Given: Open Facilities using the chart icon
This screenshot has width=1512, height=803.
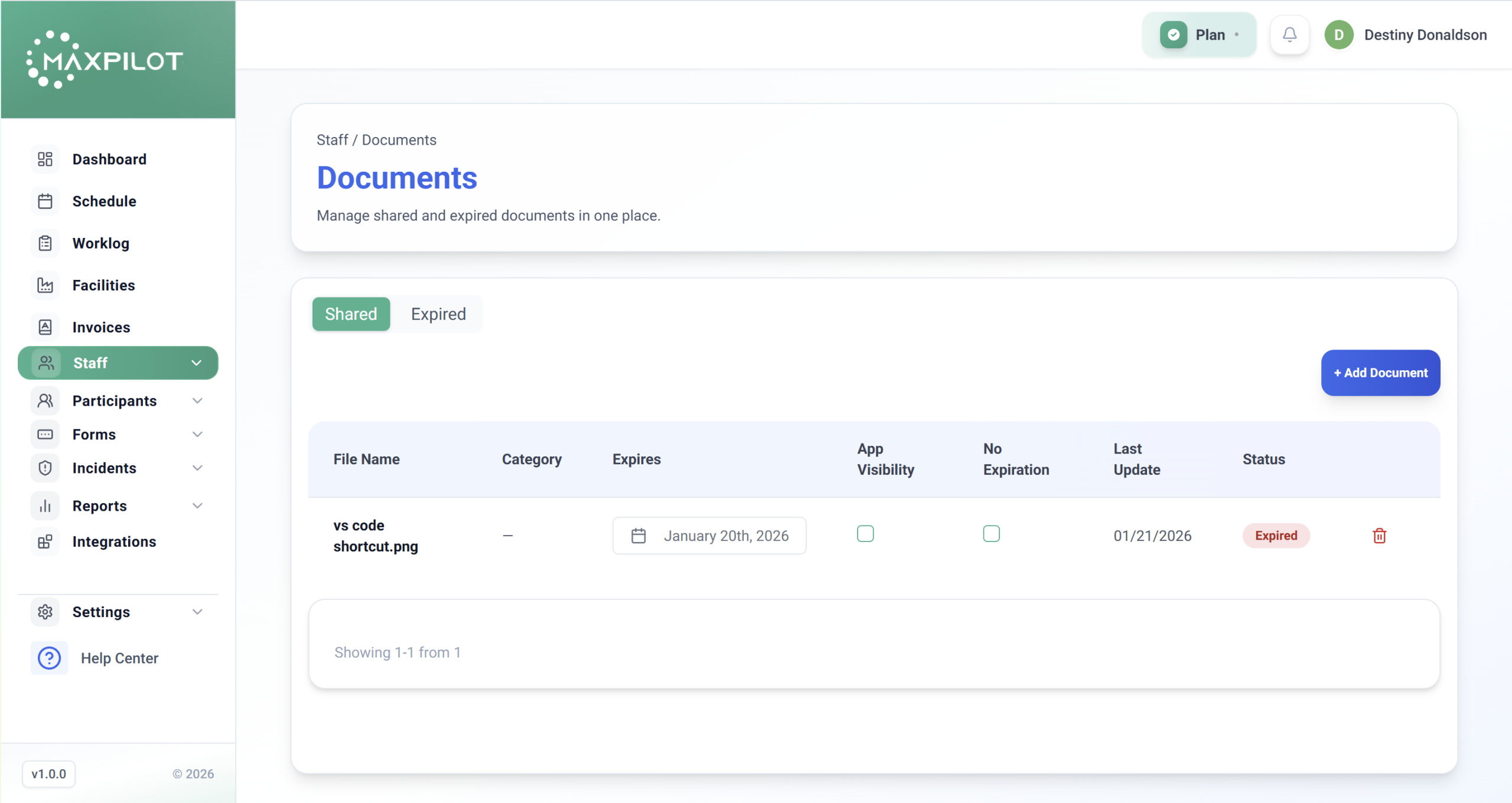Looking at the screenshot, I should tap(45, 285).
